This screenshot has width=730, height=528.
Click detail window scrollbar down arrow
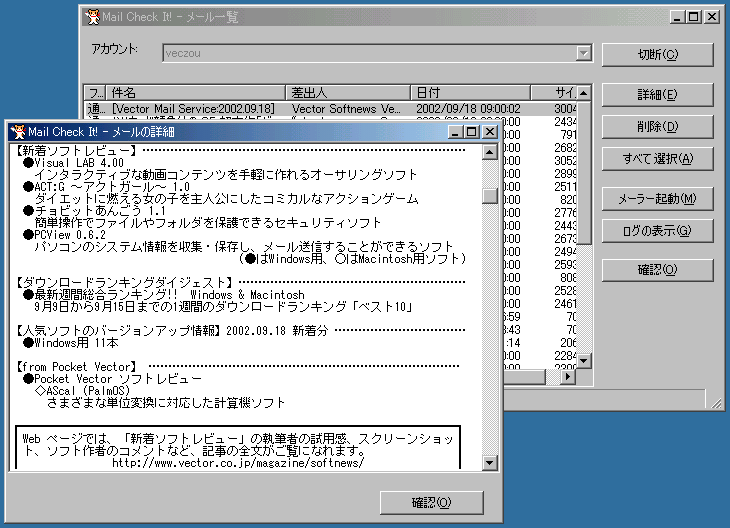(x=489, y=462)
